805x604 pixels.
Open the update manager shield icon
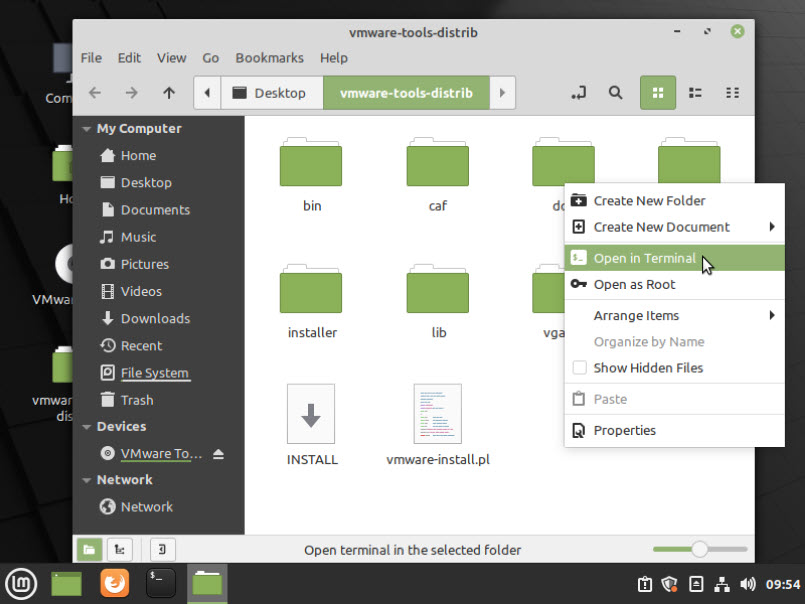point(670,584)
